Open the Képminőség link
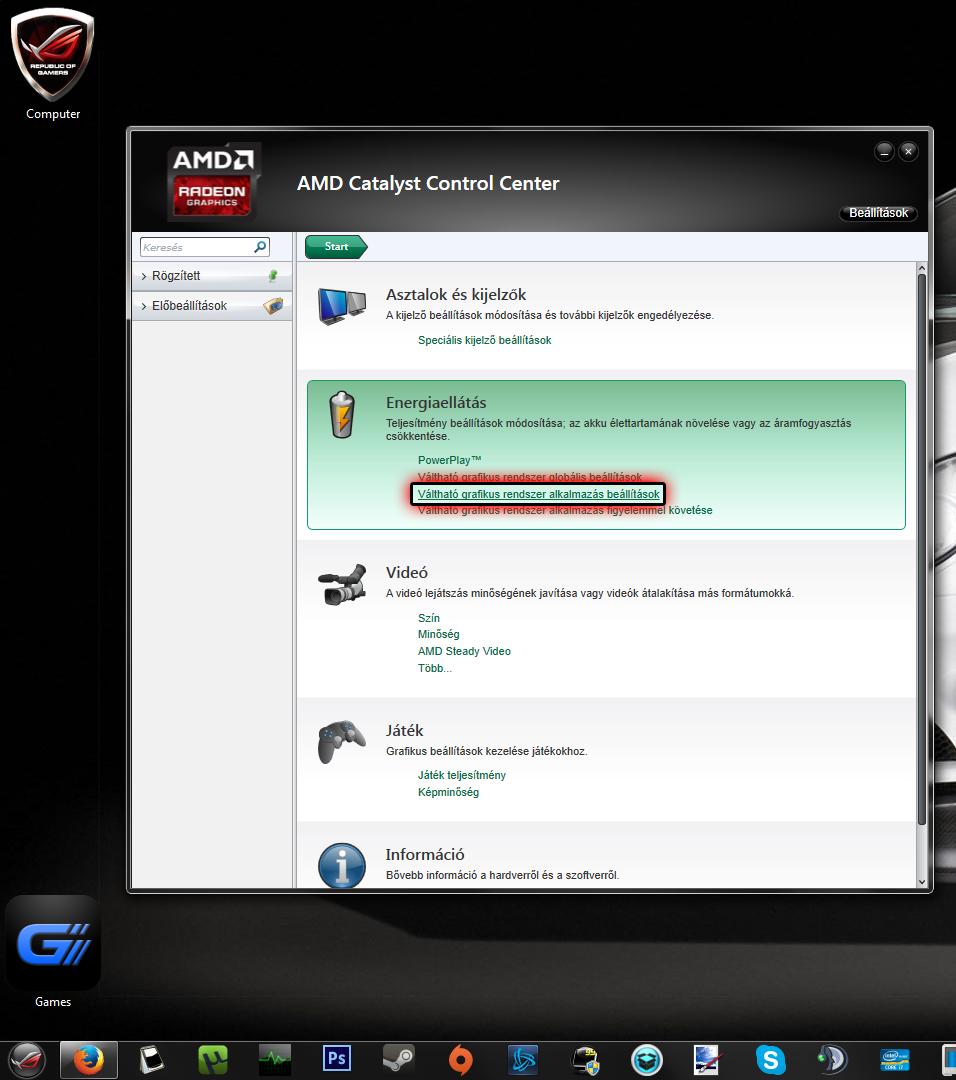 pyautogui.click(x=448, y=792)
